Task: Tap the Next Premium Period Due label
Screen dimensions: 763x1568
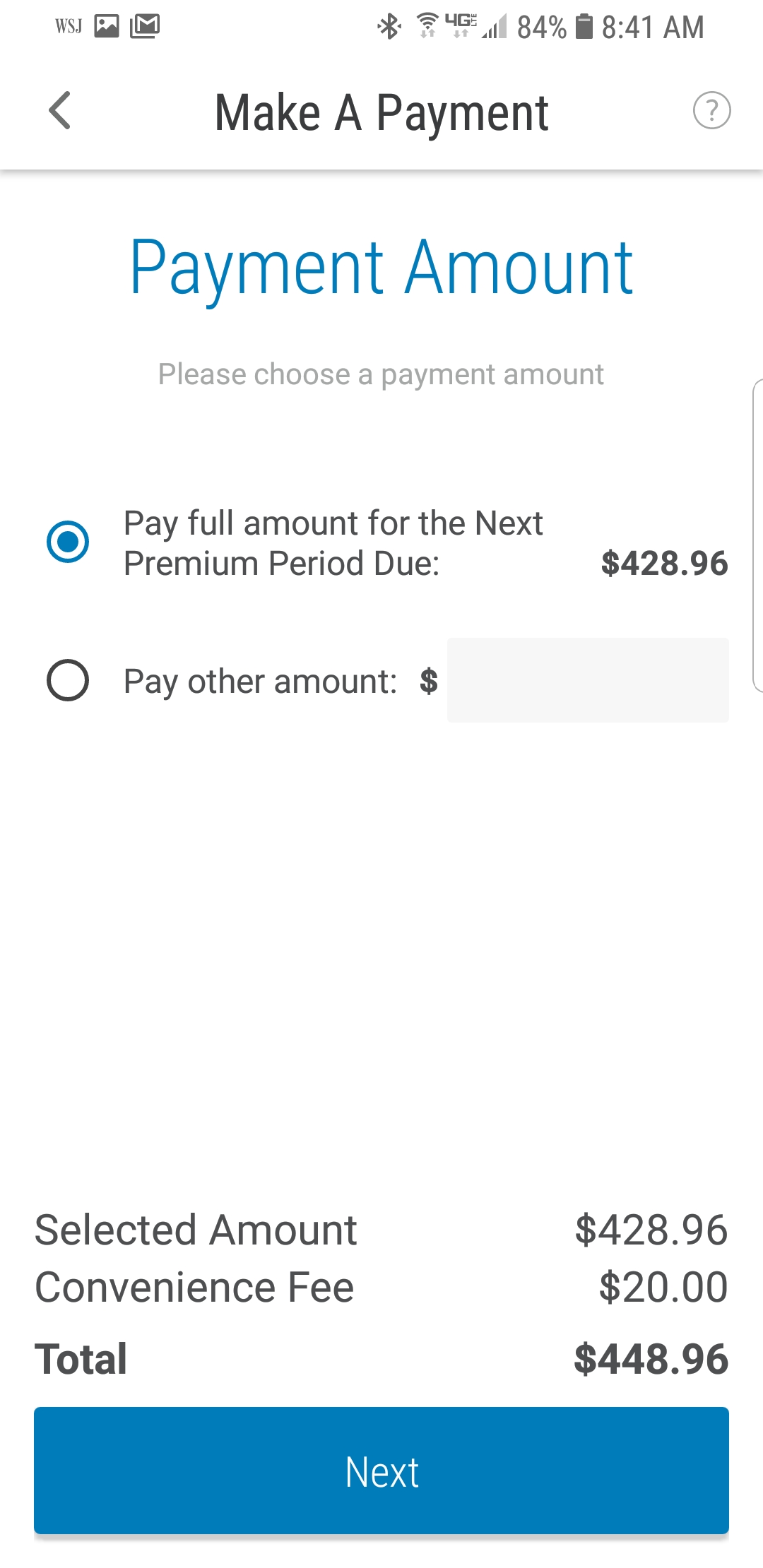Action: click(x=333, y=543)
